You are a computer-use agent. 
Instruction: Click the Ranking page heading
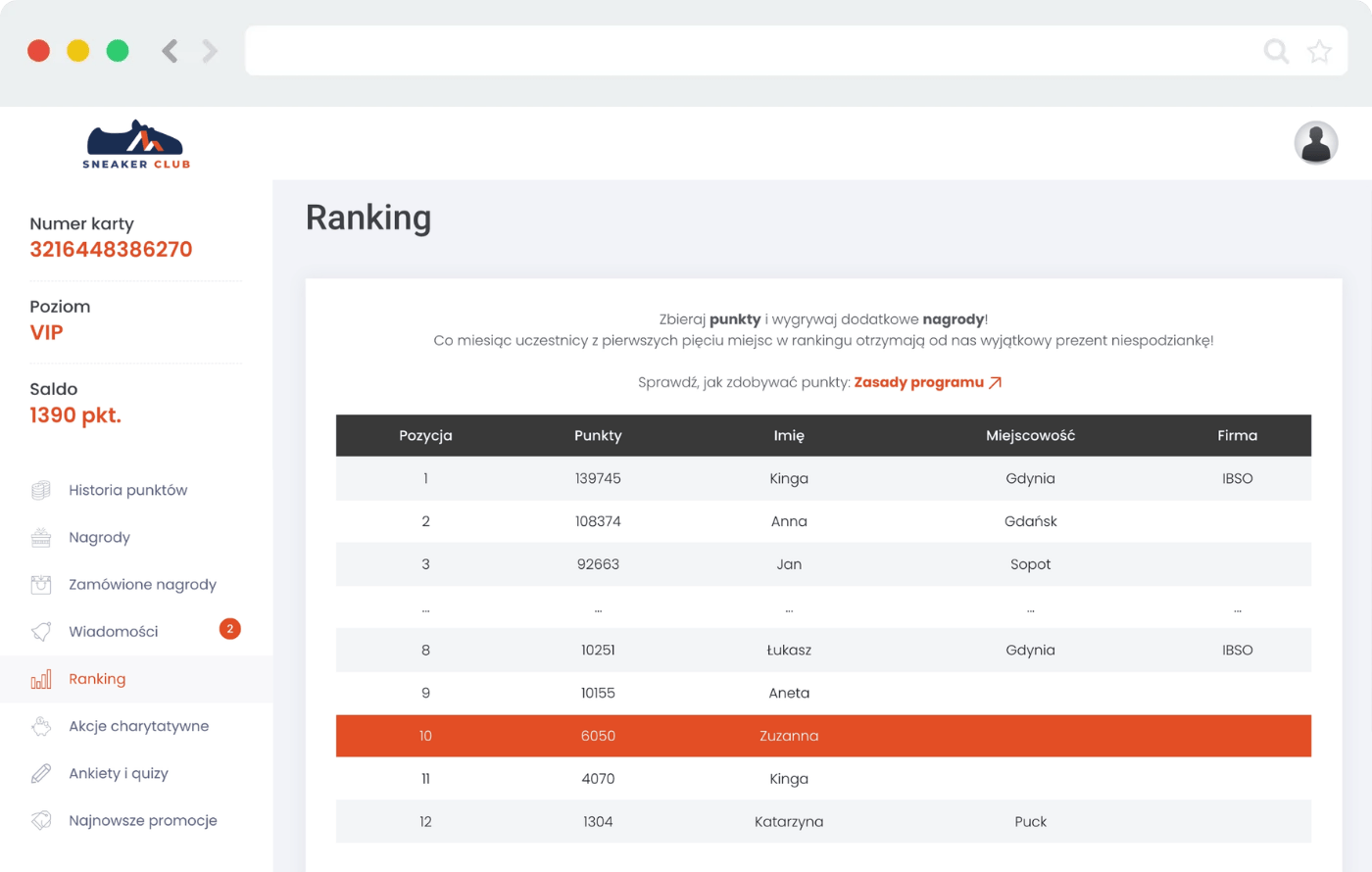tap(368, 218)
